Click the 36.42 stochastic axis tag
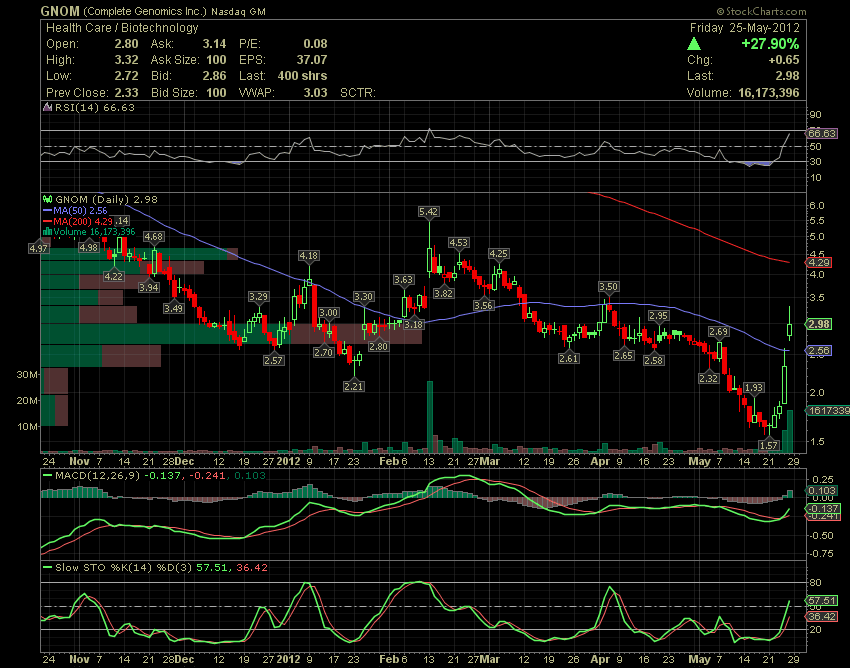850x668 pixels. point(822,616)
